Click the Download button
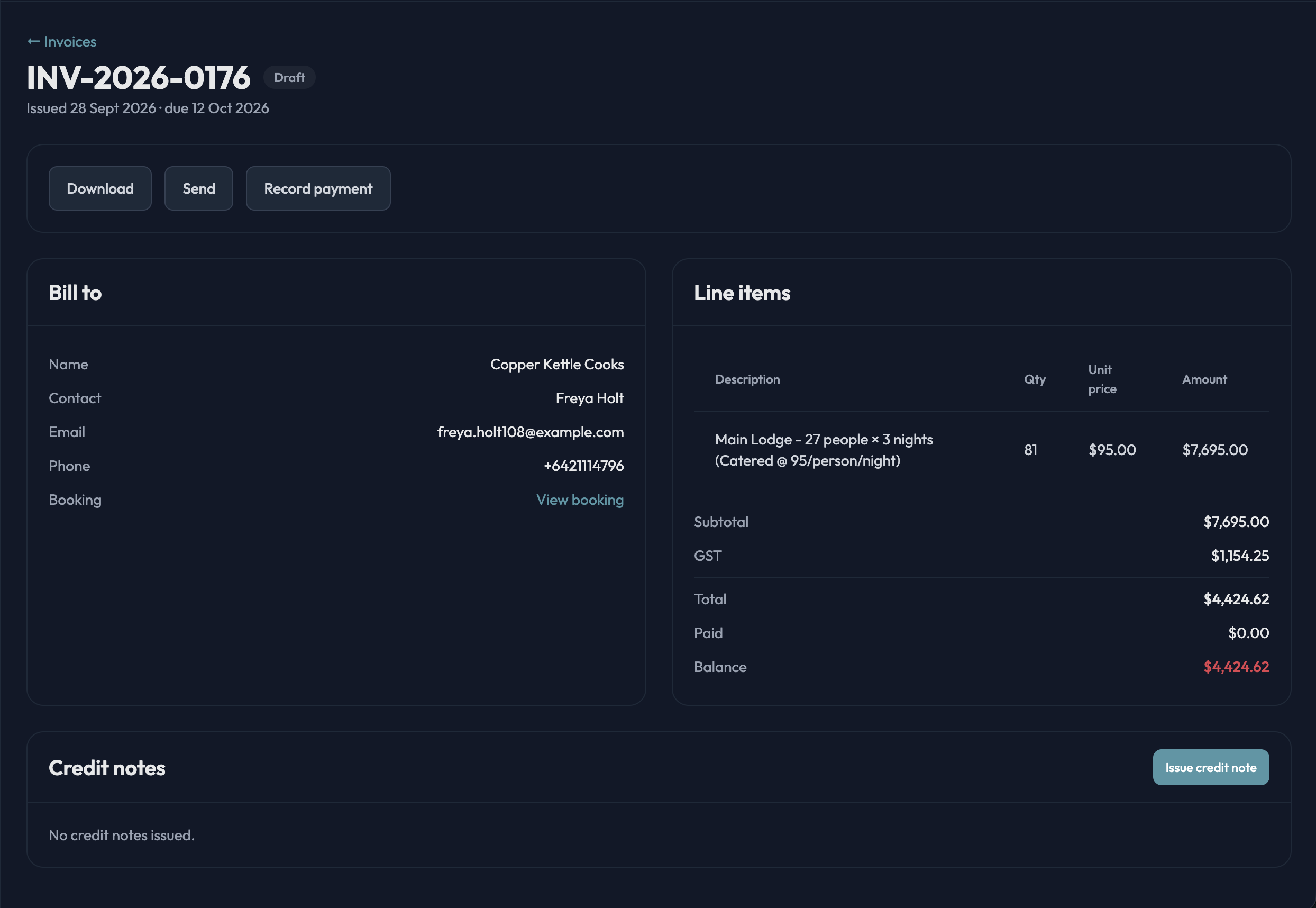The image size is (1316, 908). coord(100,188)
